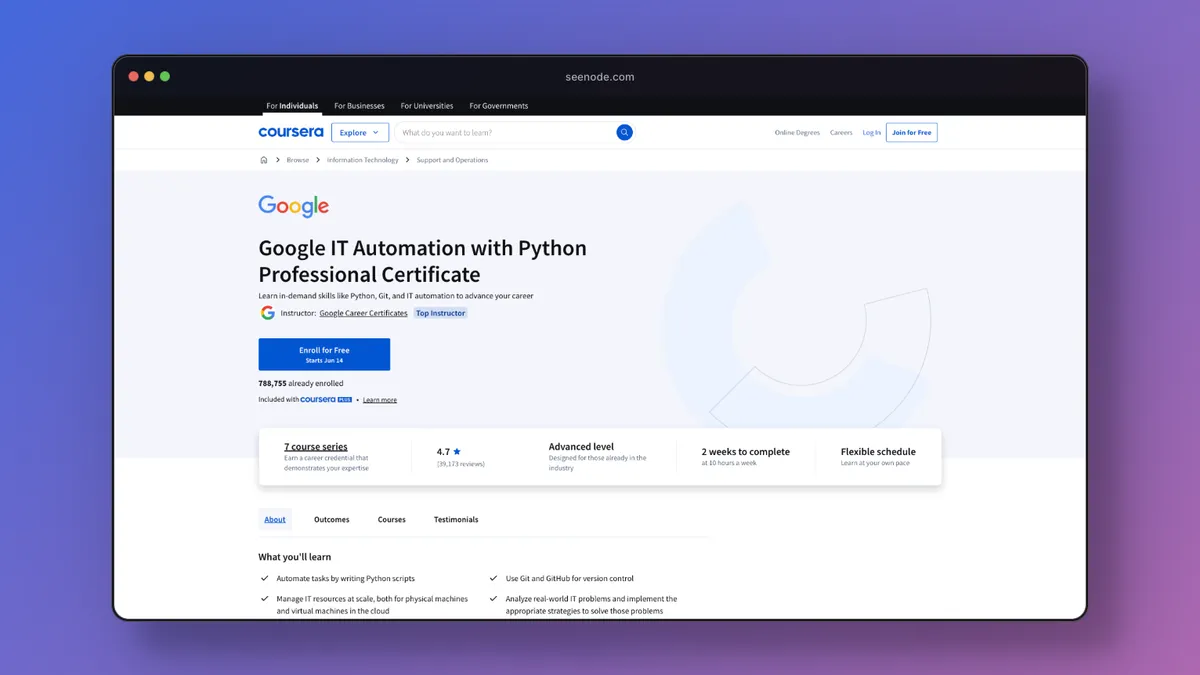Viewport: 1200px width, 675px height.
Task: Click the Google logo above the course title
Action: pos(292,206)
